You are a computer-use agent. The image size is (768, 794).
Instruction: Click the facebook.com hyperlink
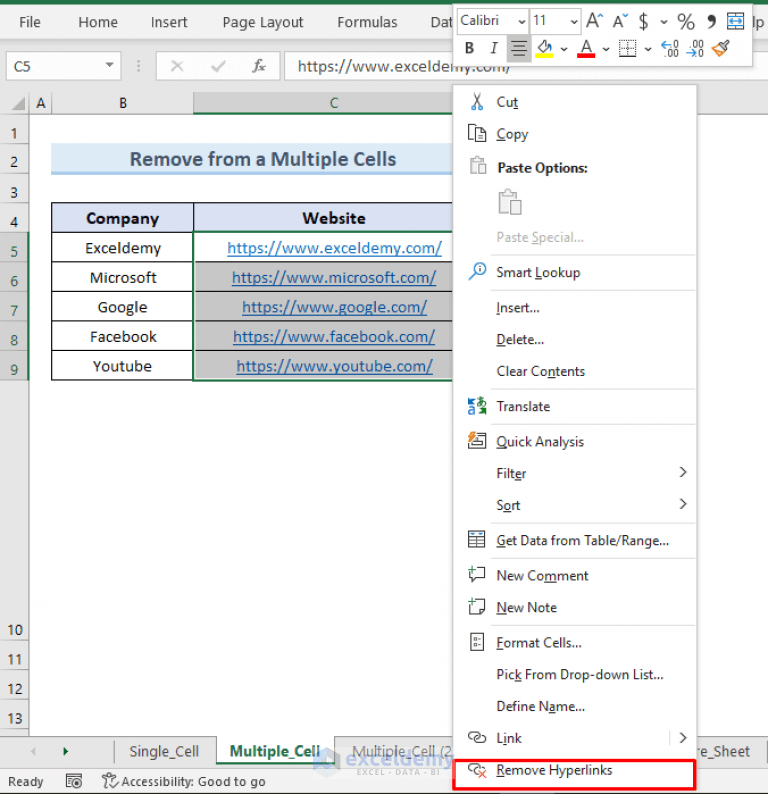pyautogui.click(x=334, y=337)
